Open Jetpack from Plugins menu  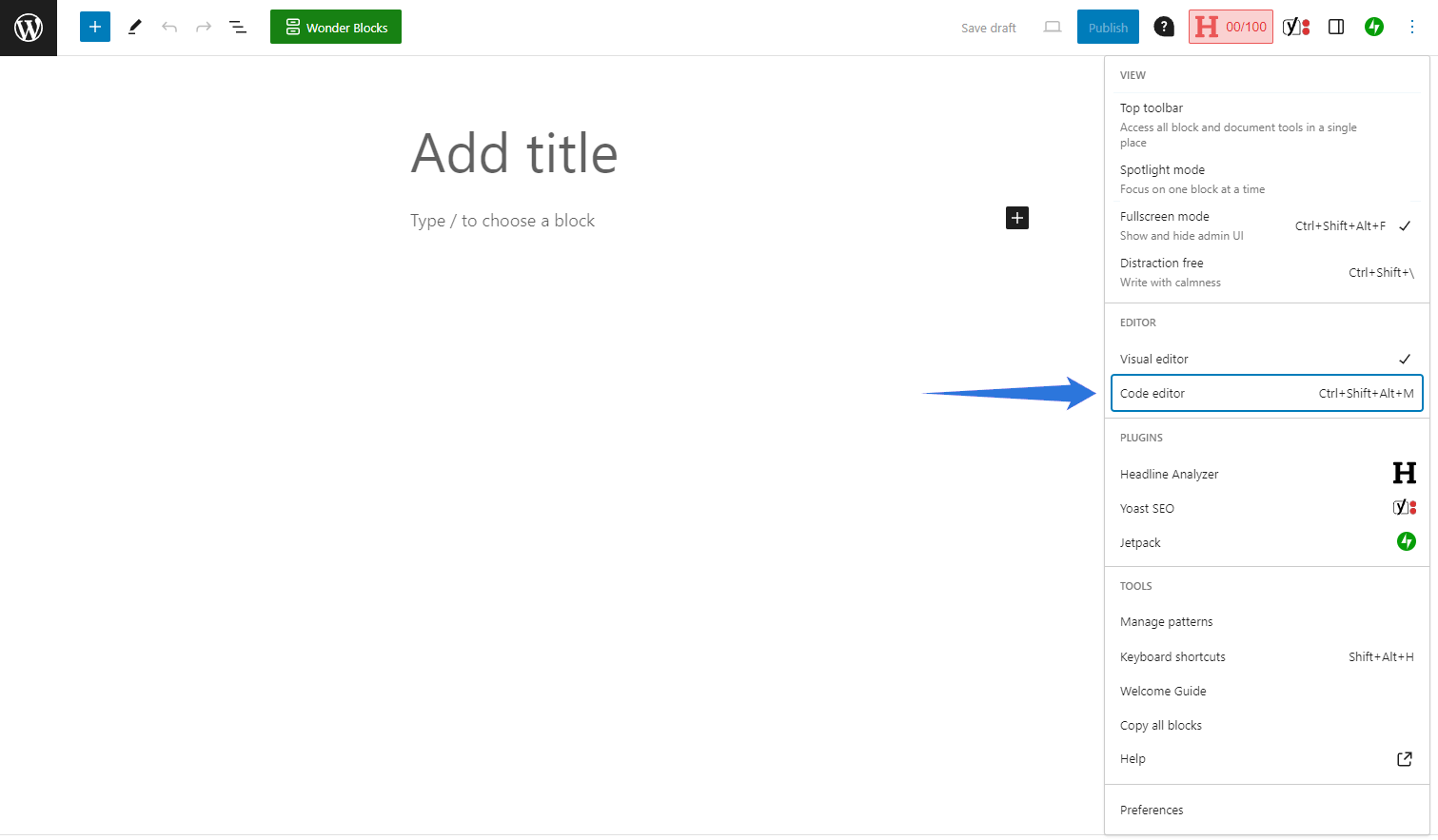point(1267,542)
